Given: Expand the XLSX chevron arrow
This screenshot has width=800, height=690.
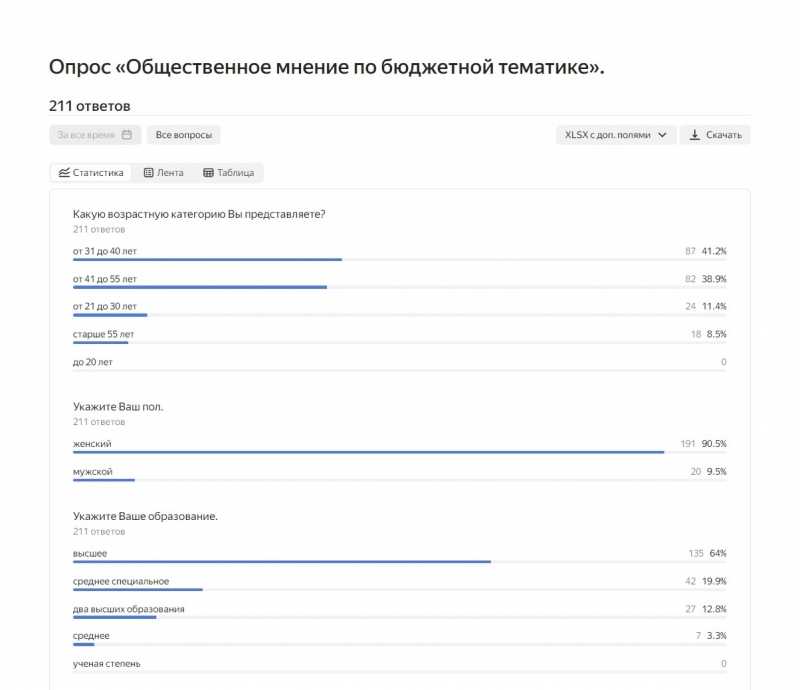Looking at the screenshot, I should [662, 135].
